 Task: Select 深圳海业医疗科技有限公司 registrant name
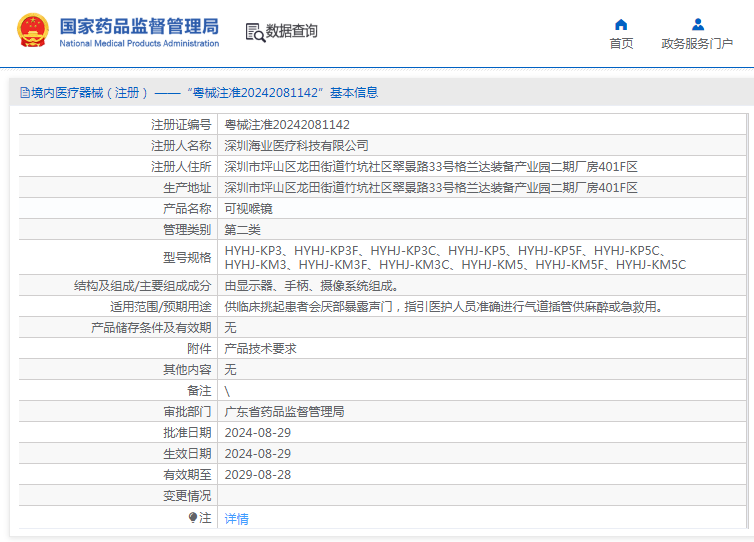coord(296,146)
